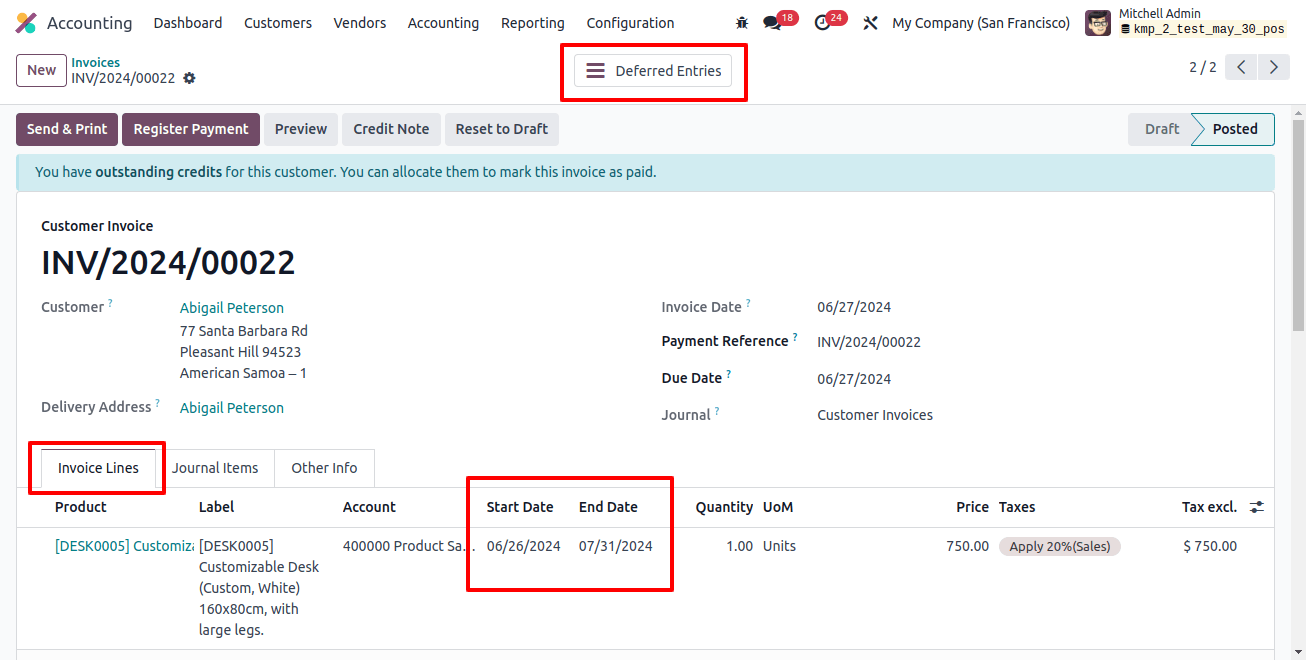Click the Accounting app logo icon

tap(27, 23)
